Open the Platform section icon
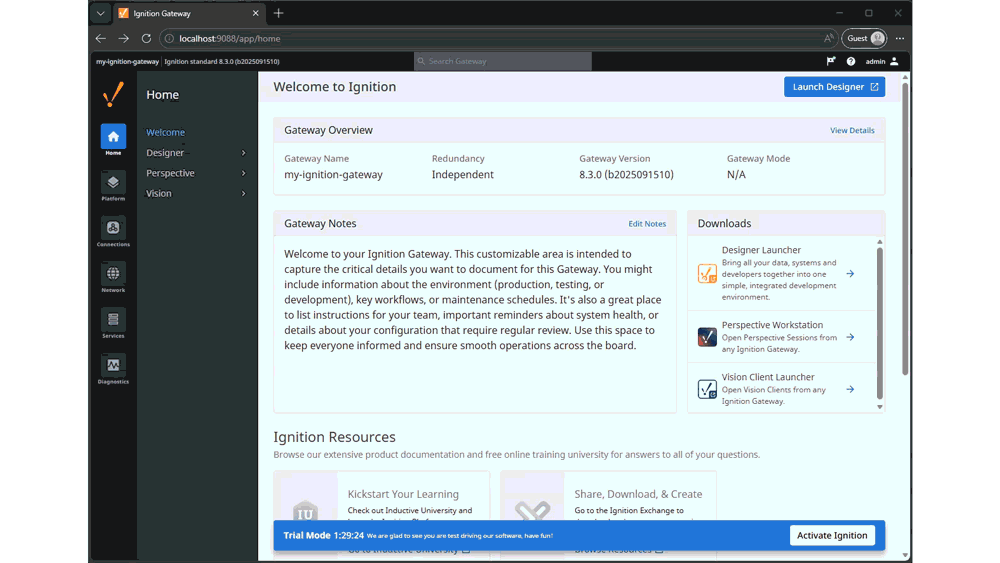 (x=113, y=186)
